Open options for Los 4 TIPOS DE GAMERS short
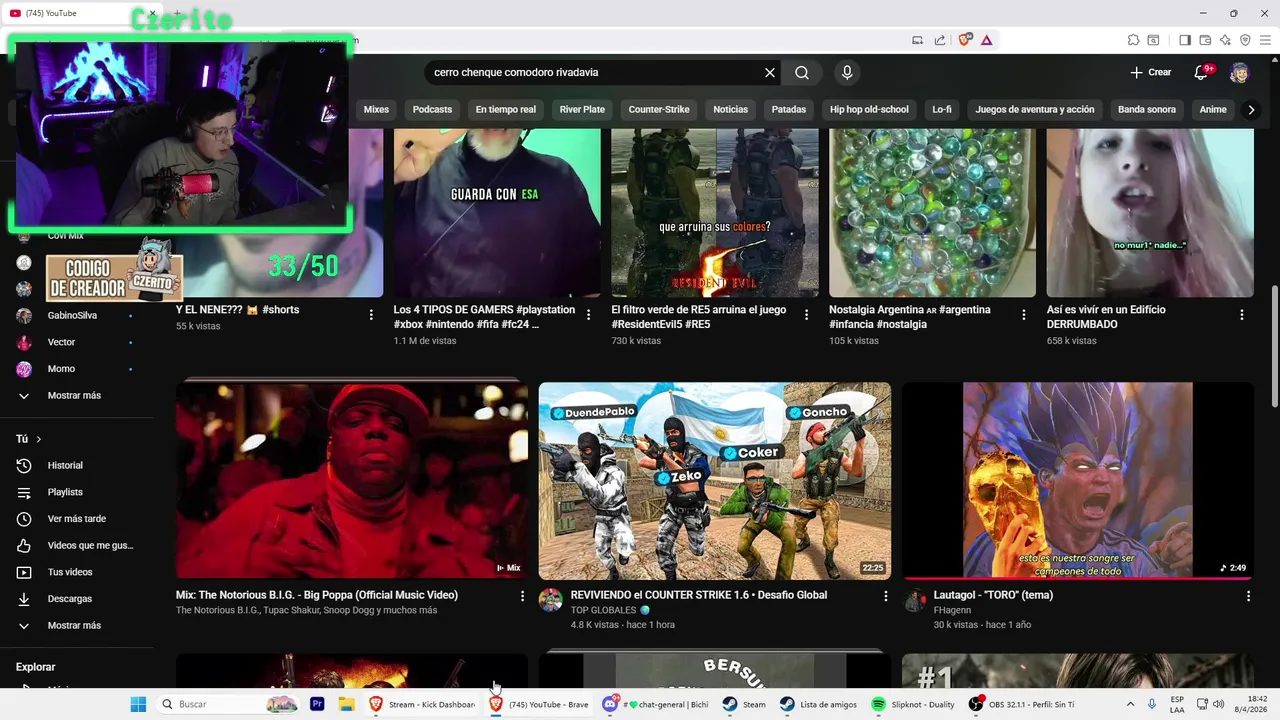 [588, 314]
